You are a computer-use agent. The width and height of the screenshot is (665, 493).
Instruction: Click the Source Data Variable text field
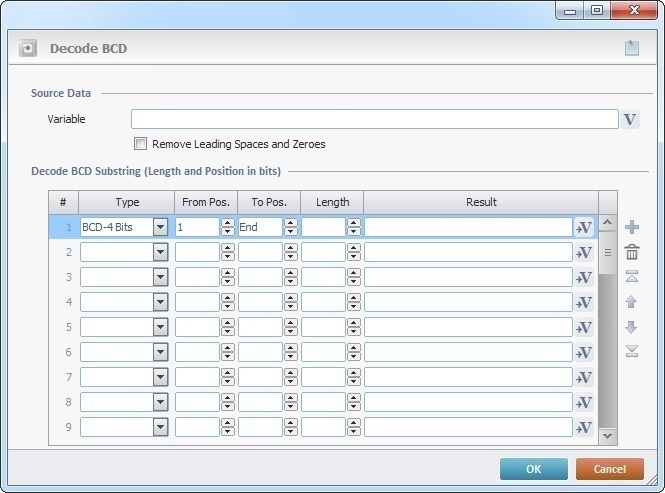[x=374, y=120]
